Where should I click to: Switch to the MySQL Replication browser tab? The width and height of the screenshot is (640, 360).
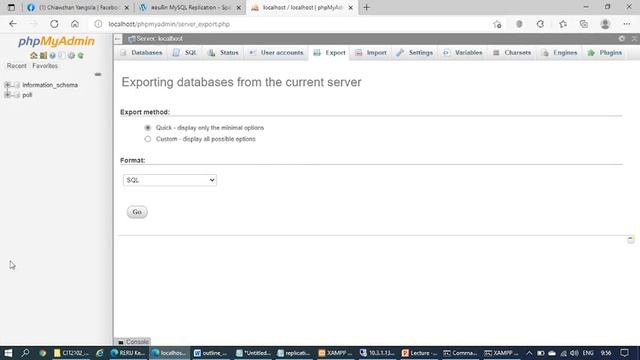coord(190,8)
